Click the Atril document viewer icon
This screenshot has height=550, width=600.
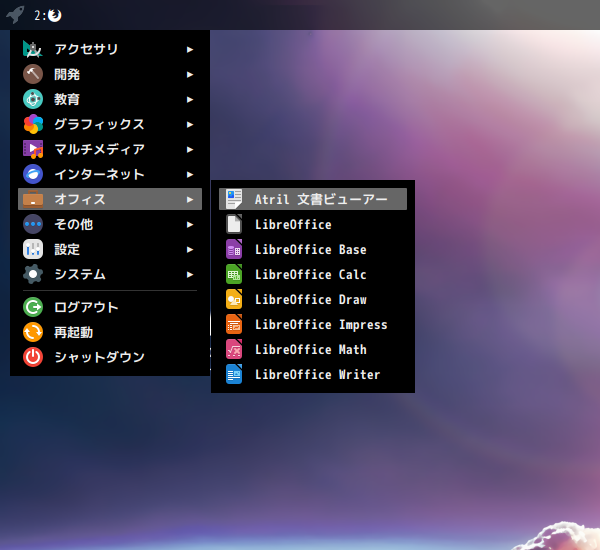(234, 199)
